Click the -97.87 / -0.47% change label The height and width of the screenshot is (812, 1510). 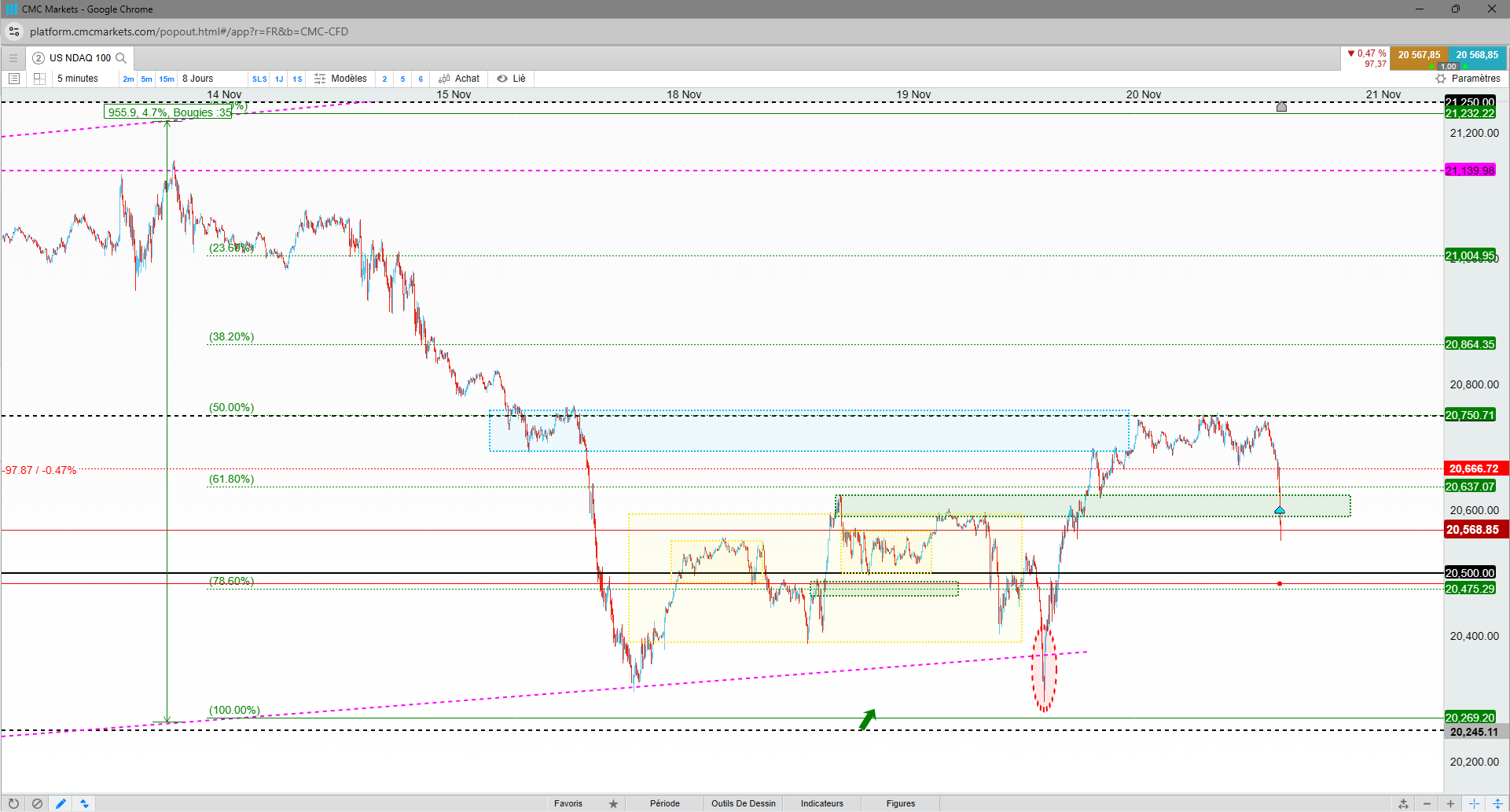tap(40, 470)
